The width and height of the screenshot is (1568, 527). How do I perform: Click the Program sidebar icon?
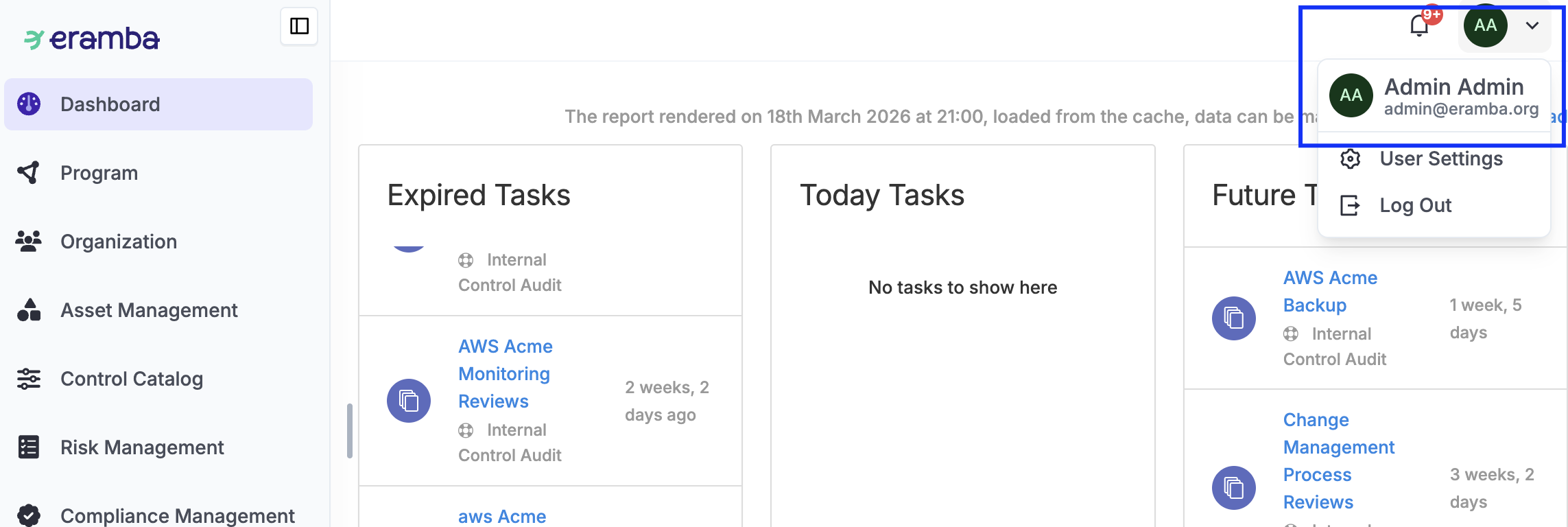click(x=29, y=172)
